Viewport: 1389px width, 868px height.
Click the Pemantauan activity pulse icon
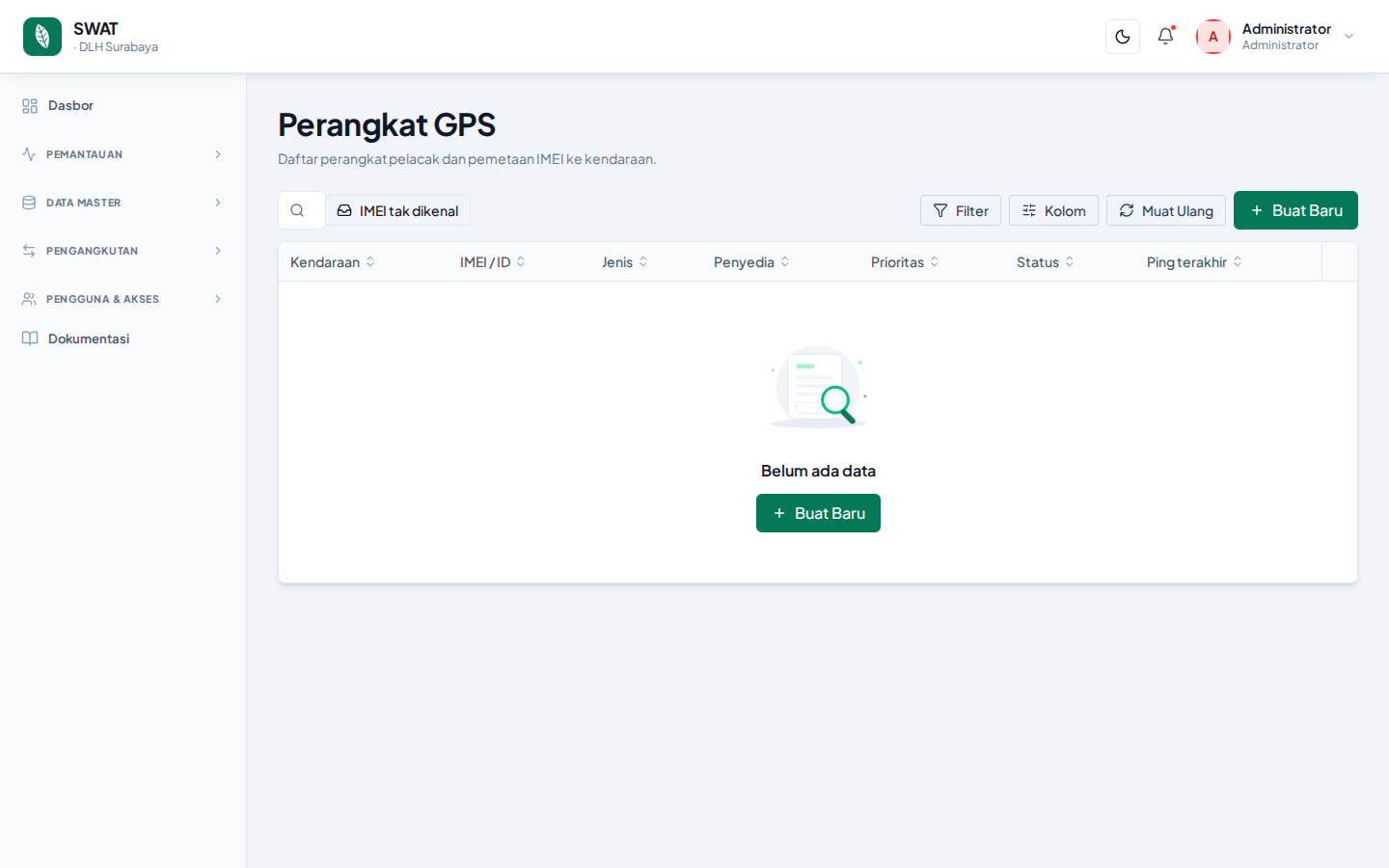pos(29,154)
